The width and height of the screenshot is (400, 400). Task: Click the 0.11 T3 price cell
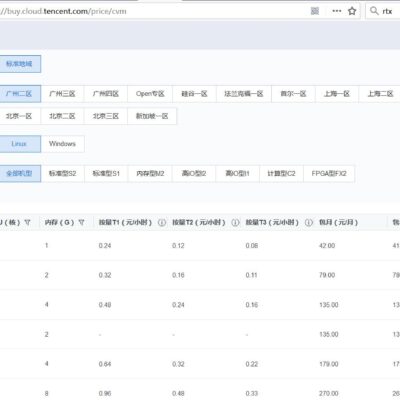pyautogui.click(x=252, y=275)
